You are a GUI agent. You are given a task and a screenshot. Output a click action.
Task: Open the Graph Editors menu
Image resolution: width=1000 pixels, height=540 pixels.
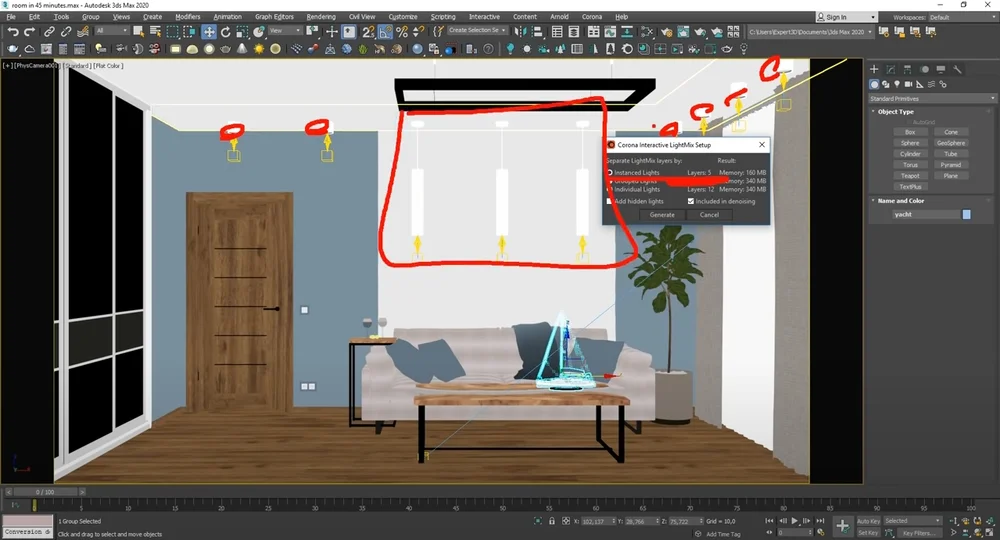pos(274,17)
